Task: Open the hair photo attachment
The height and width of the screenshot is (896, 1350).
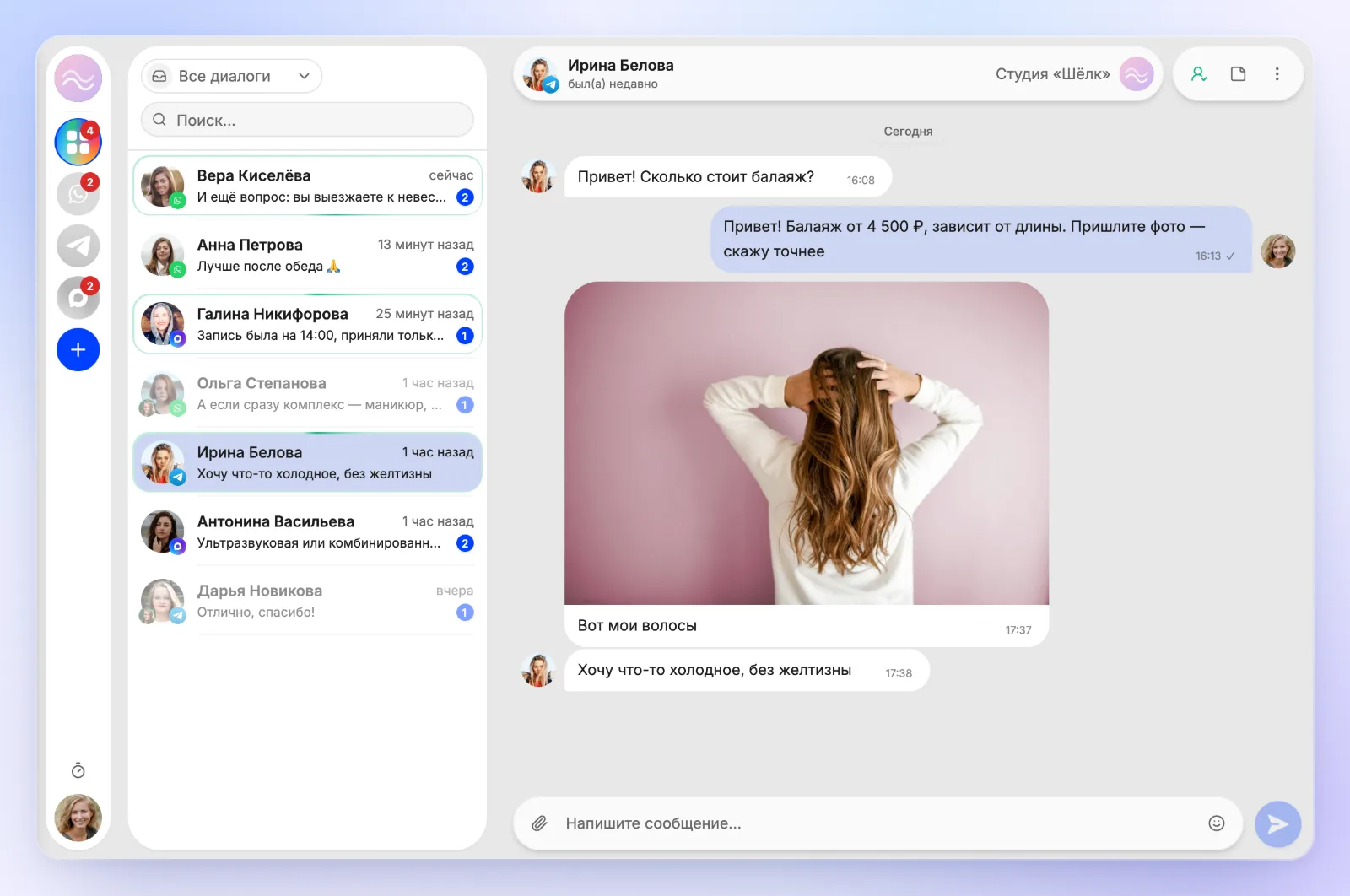Action: point(807,443)
